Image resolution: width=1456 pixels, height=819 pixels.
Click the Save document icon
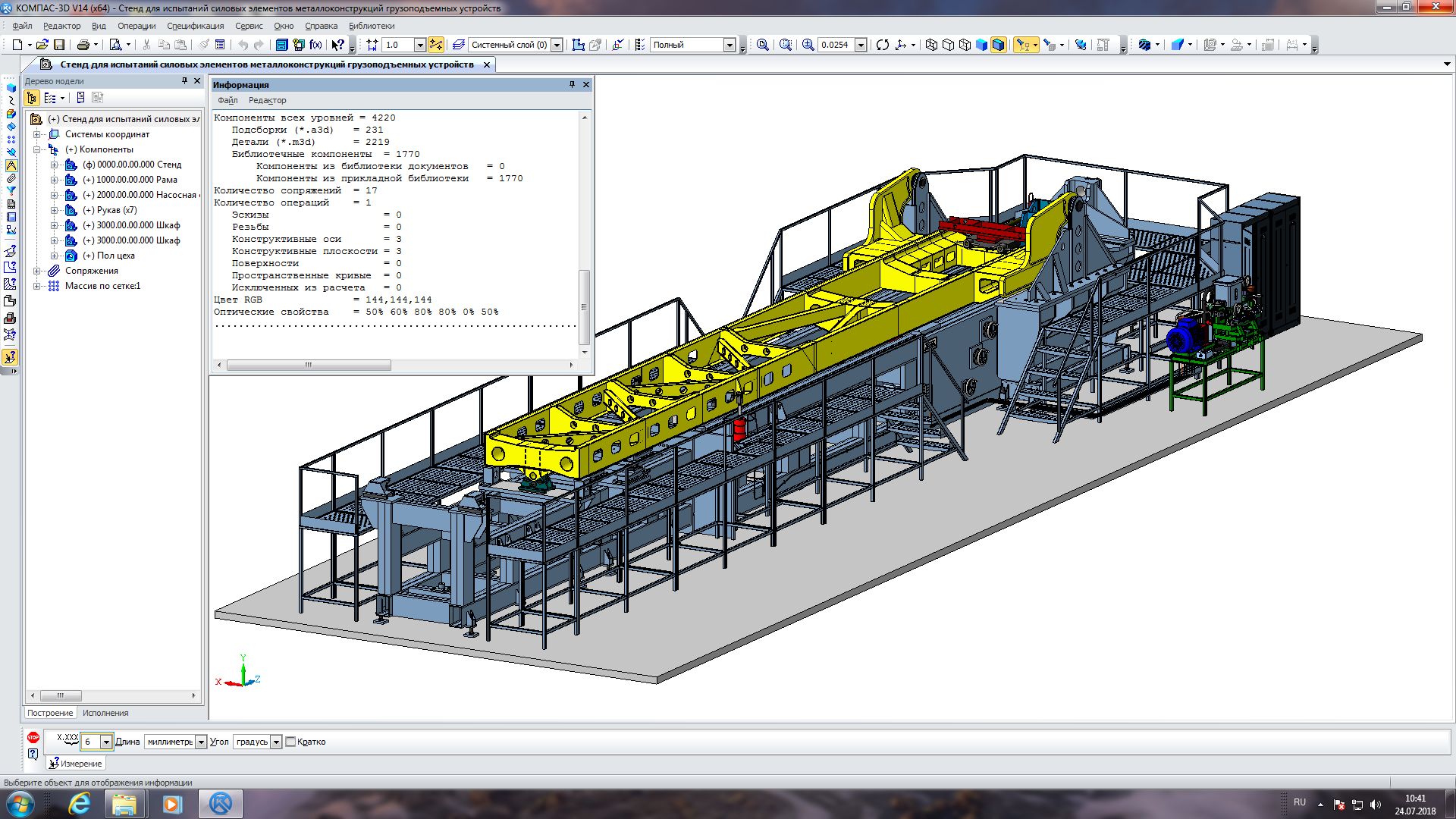[59, 45]
